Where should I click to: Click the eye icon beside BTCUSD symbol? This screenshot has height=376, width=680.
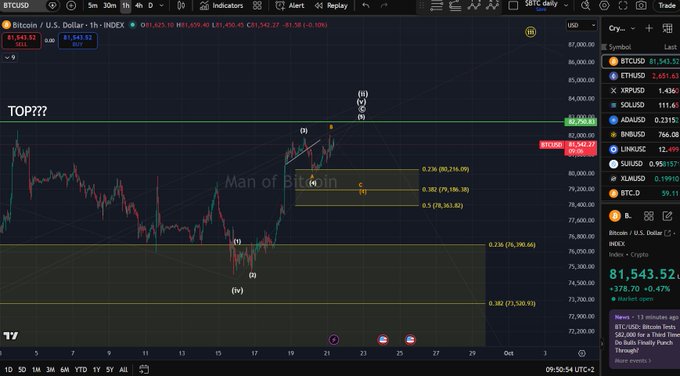click(x=52, y=6)
